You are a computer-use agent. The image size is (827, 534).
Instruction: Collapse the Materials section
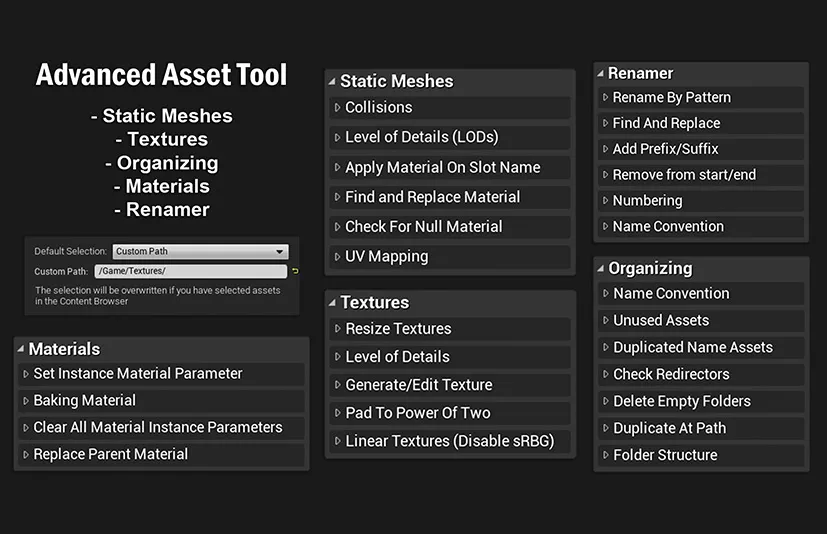tap(21, 349)
